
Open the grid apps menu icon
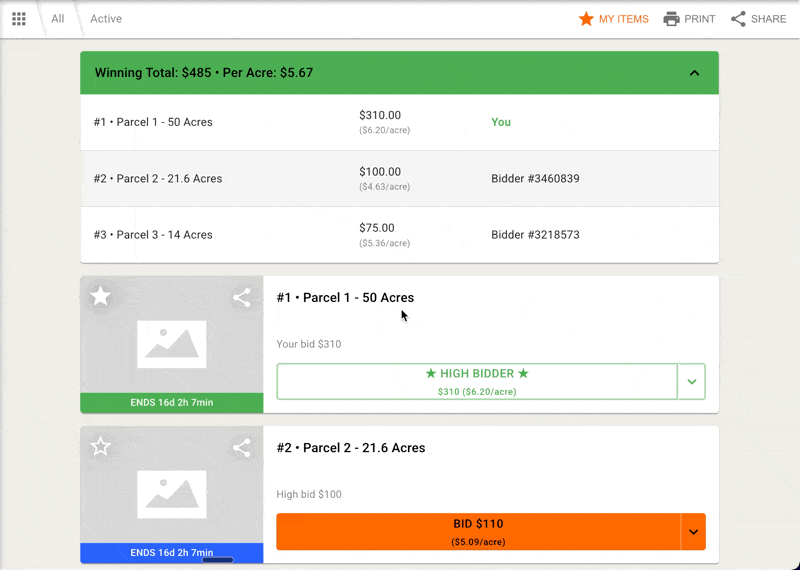point(19,19)
